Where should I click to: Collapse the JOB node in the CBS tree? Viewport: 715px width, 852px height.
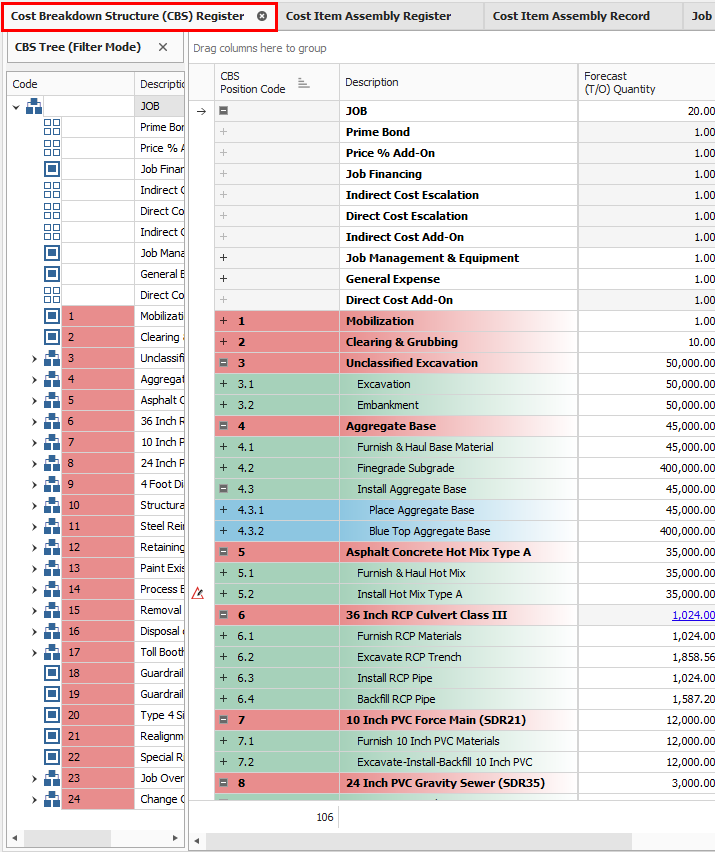coord(16,106)
